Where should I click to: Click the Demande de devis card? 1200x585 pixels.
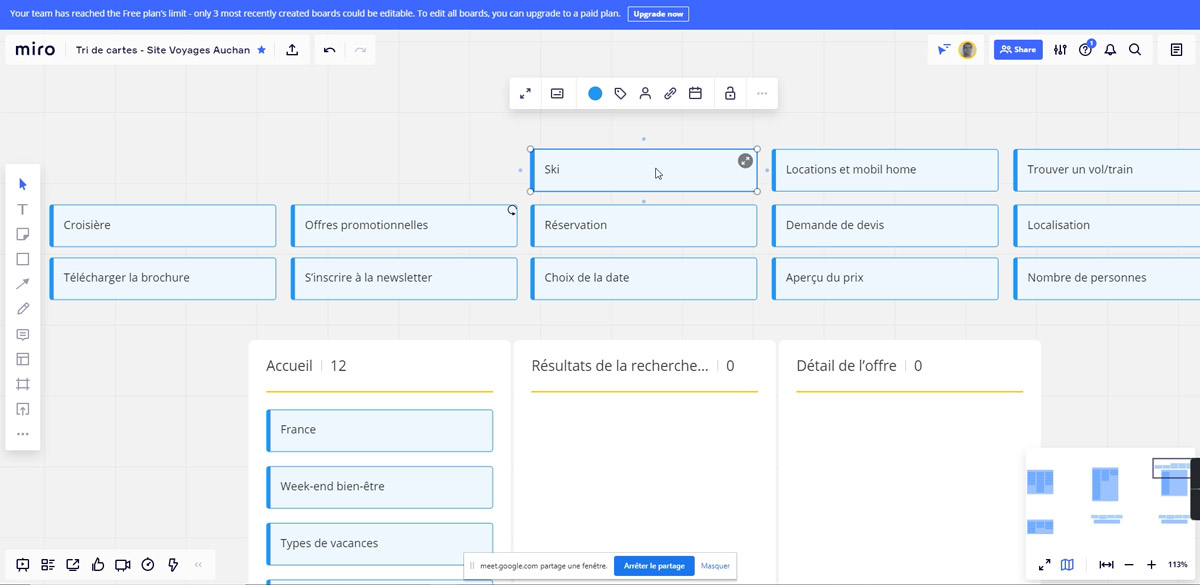885,225
